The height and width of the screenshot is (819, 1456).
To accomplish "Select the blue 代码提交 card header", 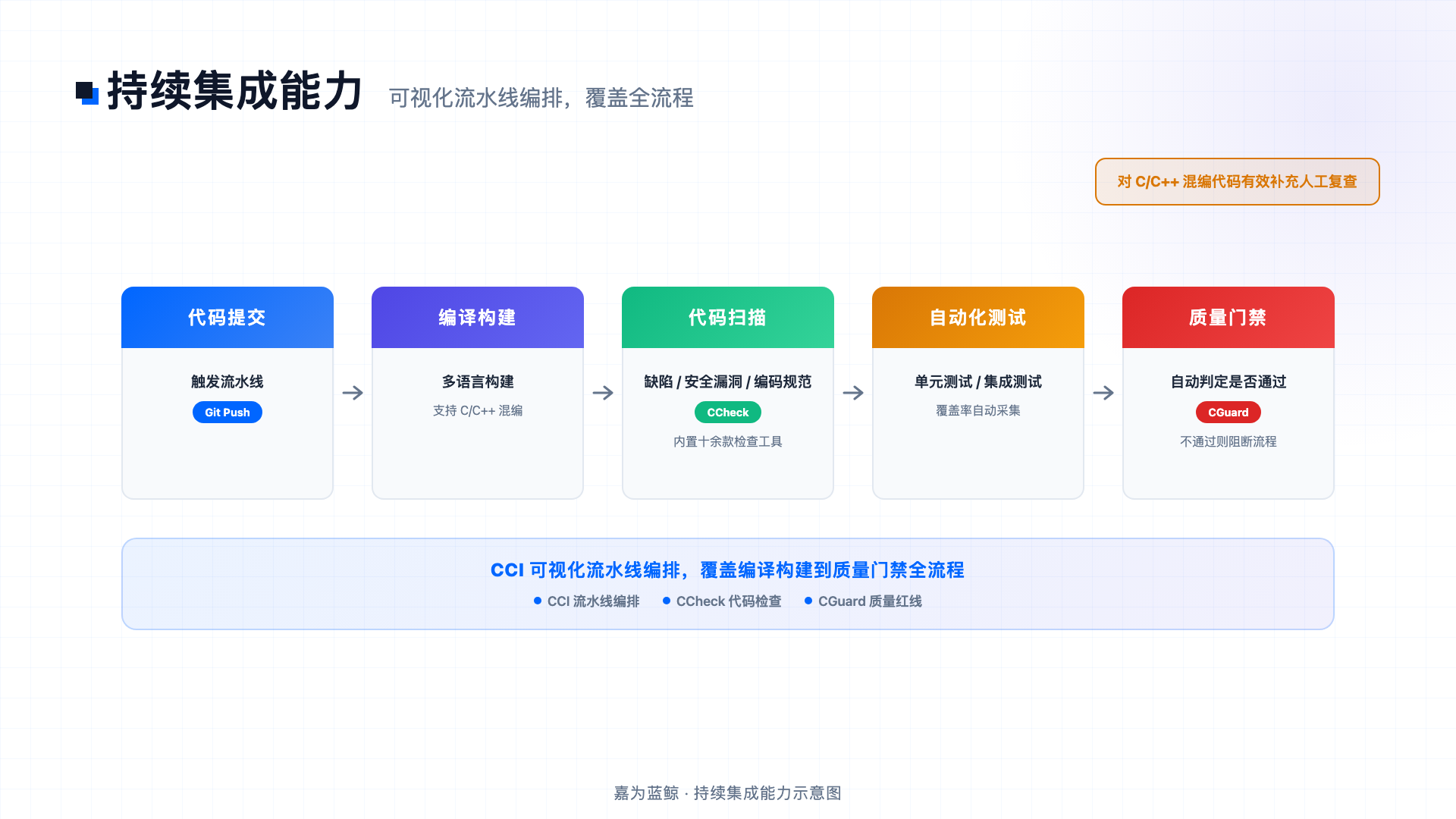I will tap(227, 318).
